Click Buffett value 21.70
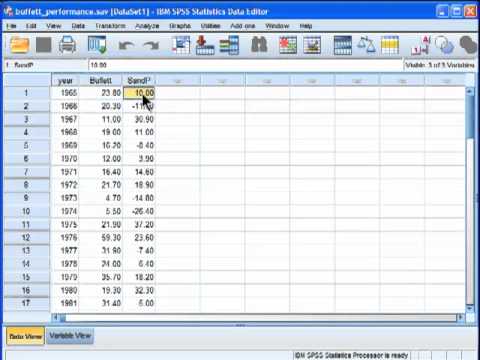The image size is (480, 360). [x=101, y=185]
